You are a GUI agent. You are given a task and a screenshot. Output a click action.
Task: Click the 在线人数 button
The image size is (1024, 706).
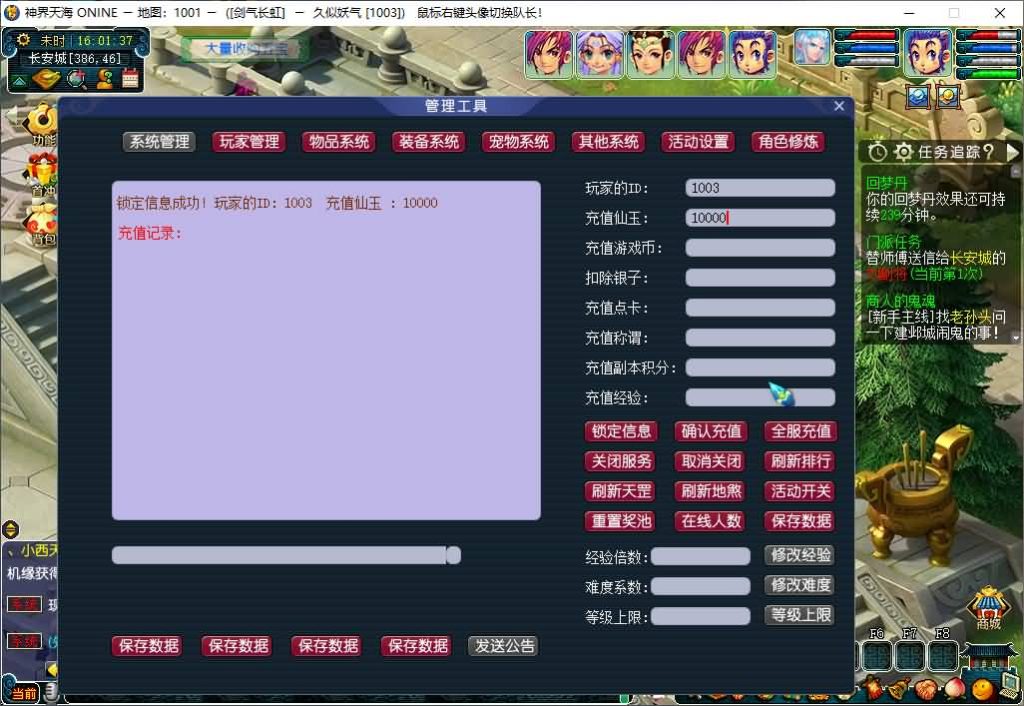click(x=711, y=521)
